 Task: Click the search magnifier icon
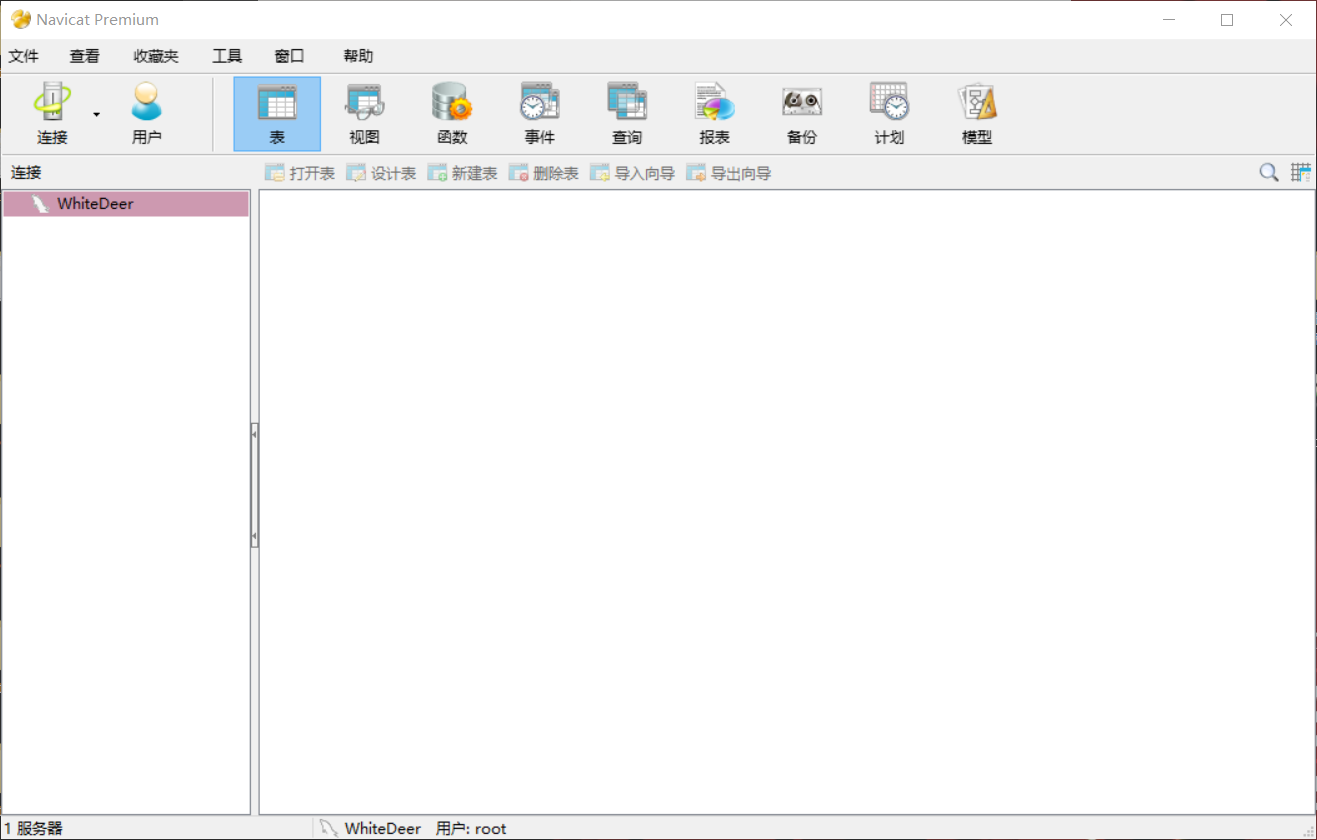1269,173
